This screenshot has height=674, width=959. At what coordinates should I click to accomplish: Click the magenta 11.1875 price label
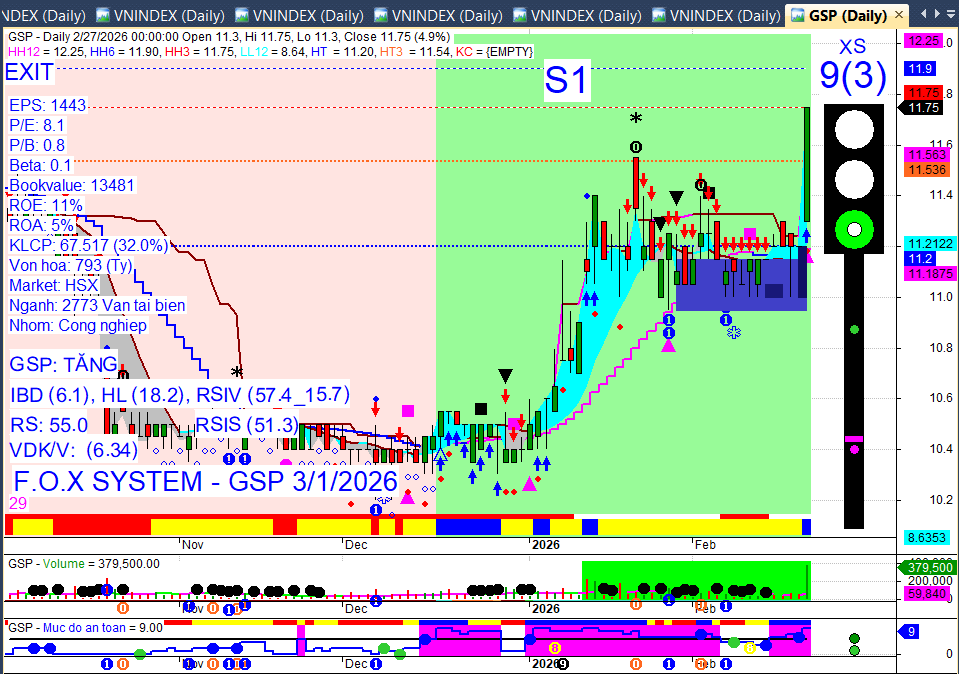pyautogui.click(x=930, y=273)
